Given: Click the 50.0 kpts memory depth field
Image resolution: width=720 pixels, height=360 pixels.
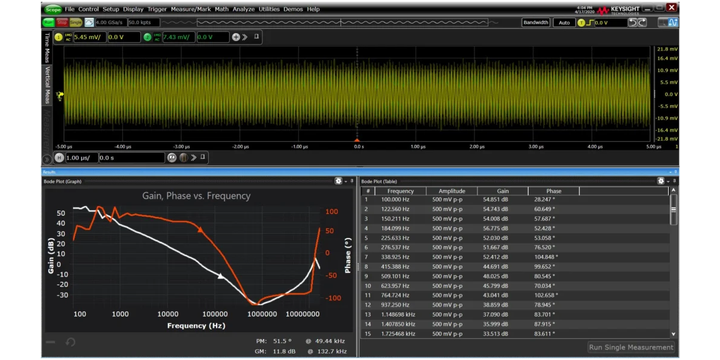Looking at the screenshot, I should [144, 22].
